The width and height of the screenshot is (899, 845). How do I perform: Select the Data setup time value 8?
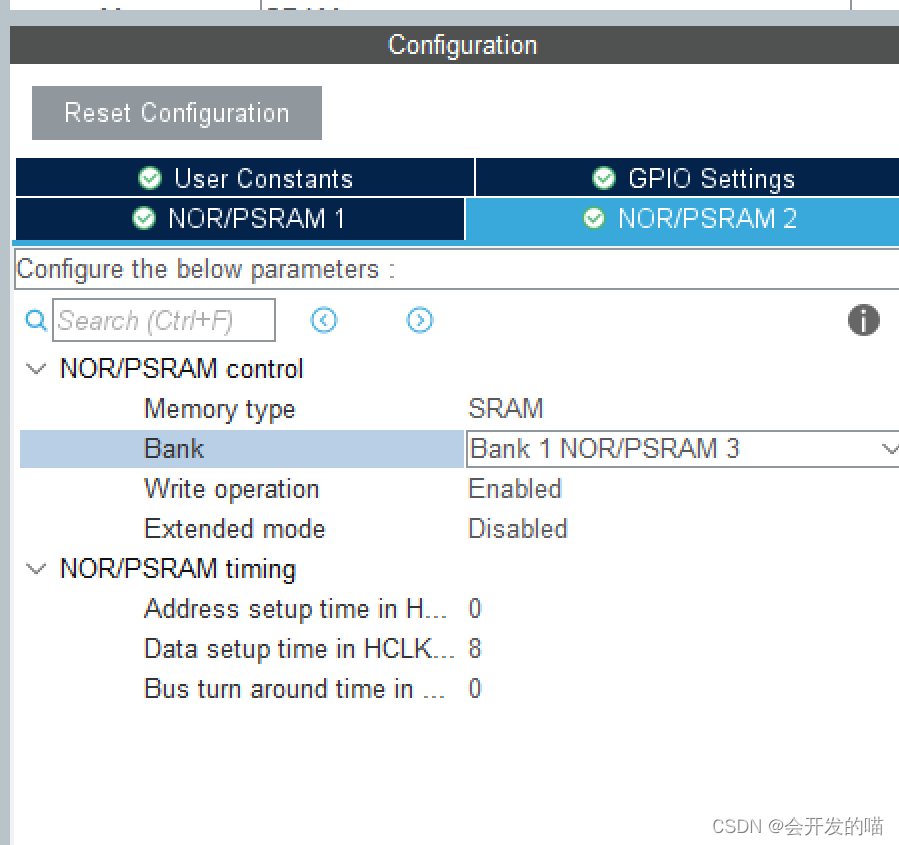(x=474, y=649)
